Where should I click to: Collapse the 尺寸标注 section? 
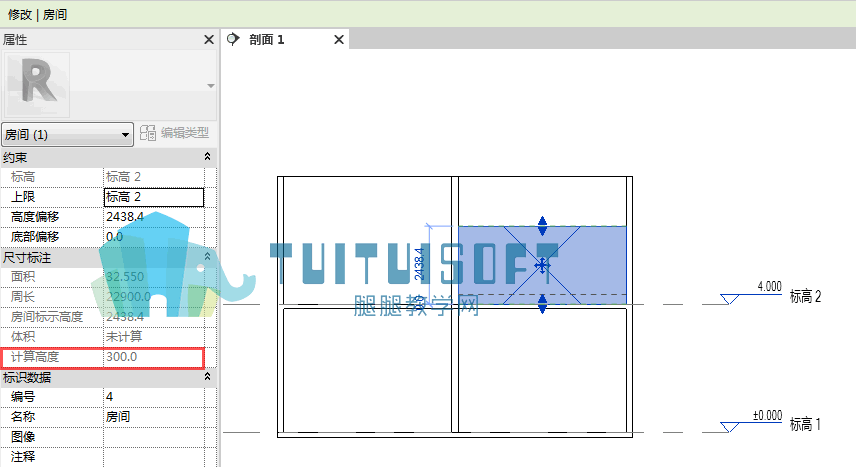pyautogui.click(x=207, y=257)
